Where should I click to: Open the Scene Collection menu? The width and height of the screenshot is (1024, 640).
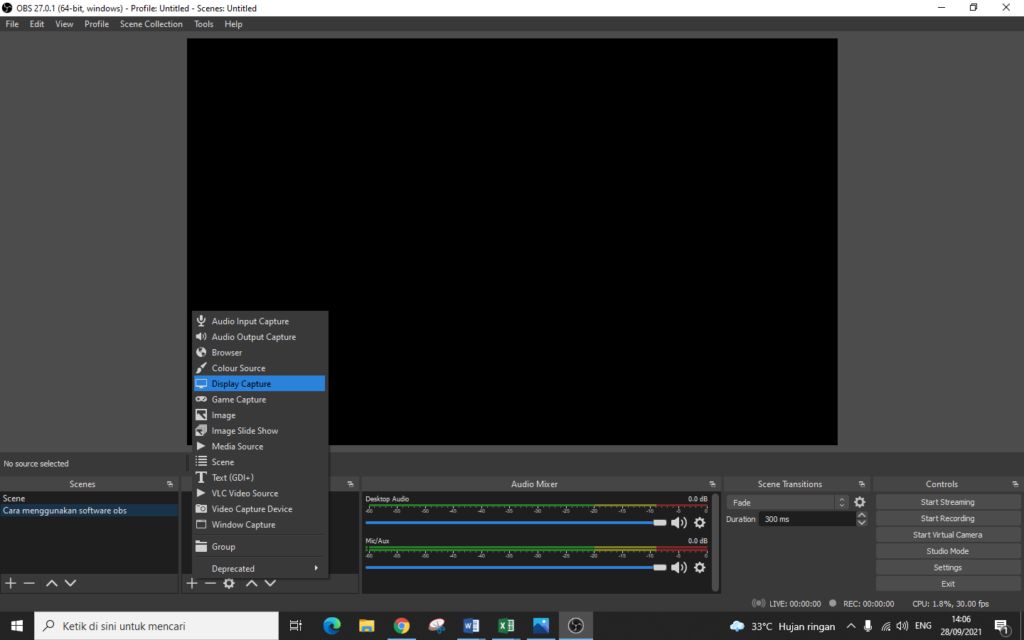[x=151, y=24]
